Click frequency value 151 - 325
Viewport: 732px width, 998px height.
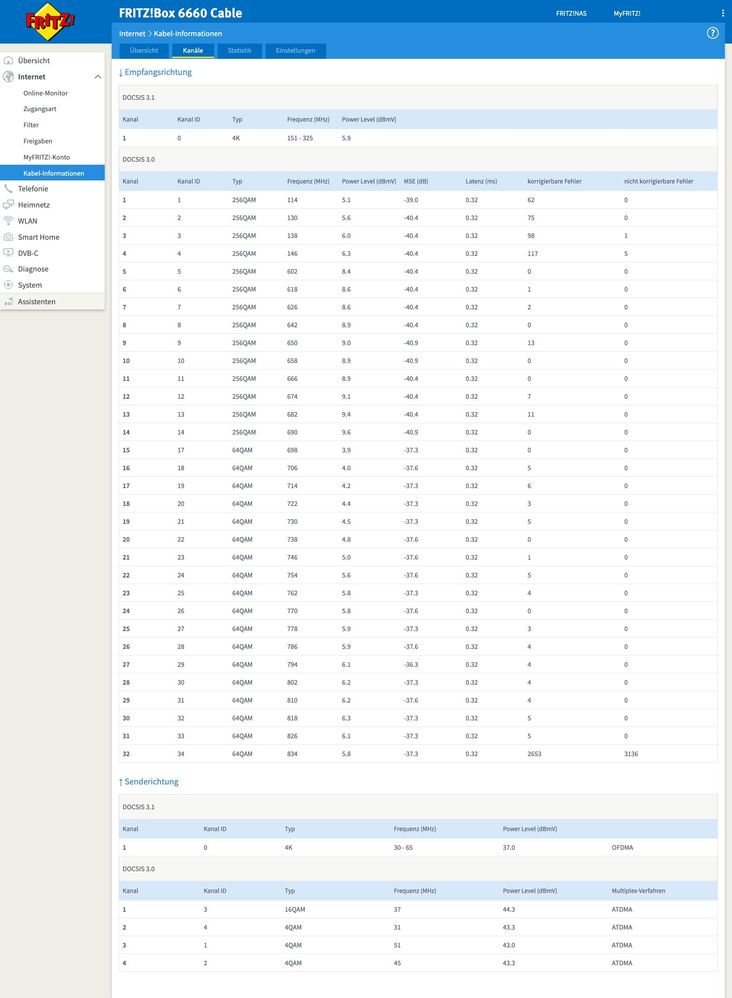[300, 138]
